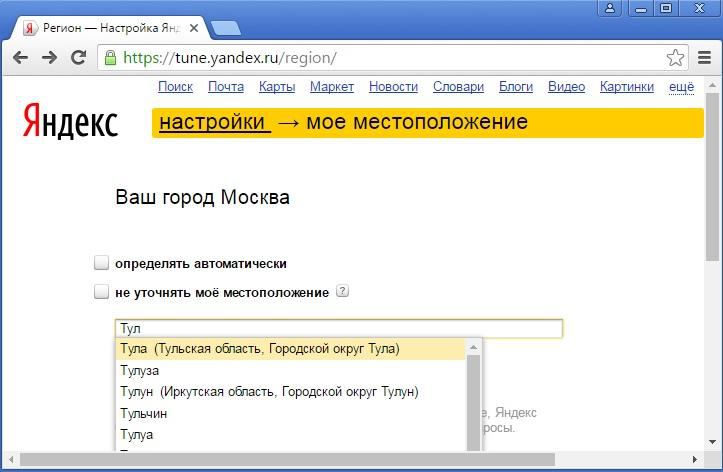Click the page vertical scrollbar up arrow

point(712,85)
